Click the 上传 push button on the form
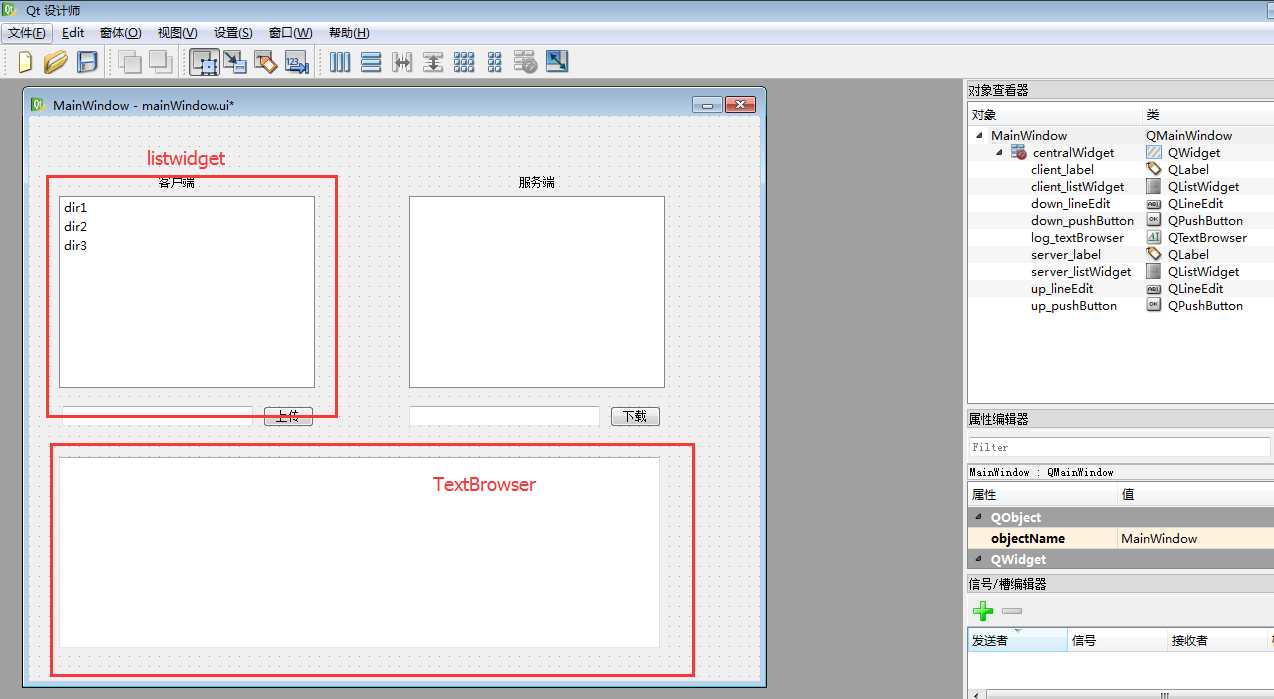 click(x=288, y=416)
